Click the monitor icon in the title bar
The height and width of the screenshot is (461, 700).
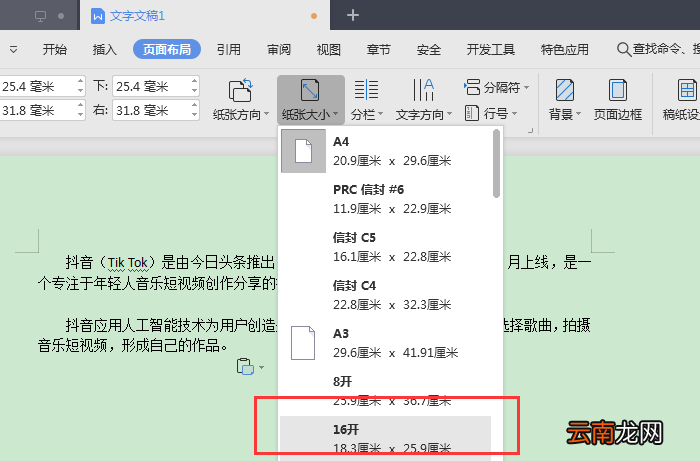pos(41,16)
